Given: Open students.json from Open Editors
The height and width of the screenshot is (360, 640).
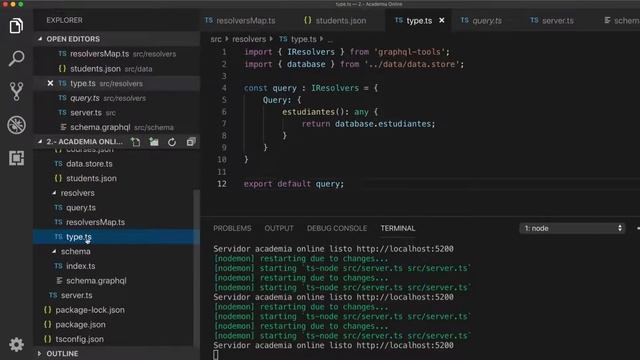Looking at the screenshot, I should (116, 69).
